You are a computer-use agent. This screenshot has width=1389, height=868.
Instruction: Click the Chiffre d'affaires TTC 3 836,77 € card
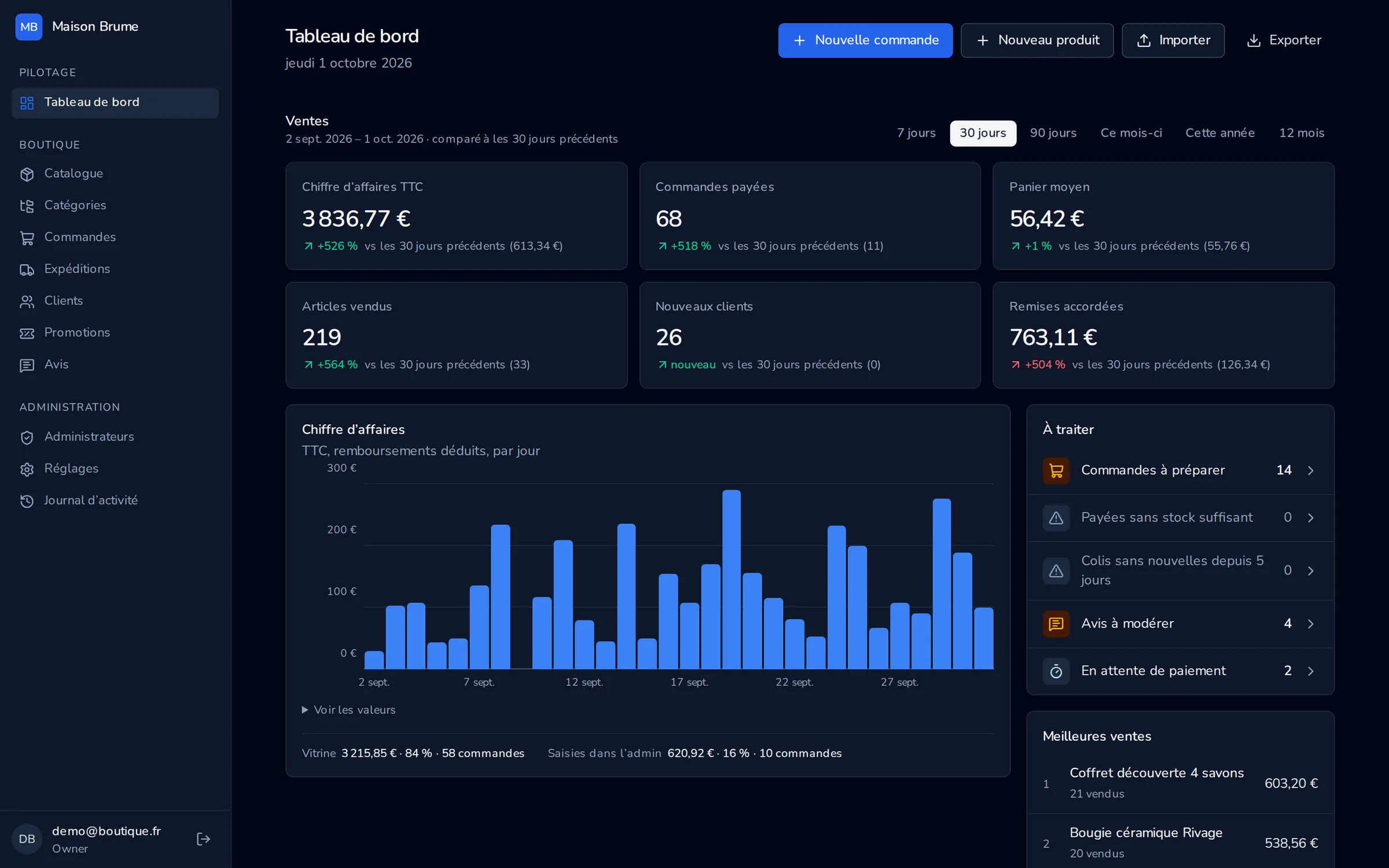457,216
